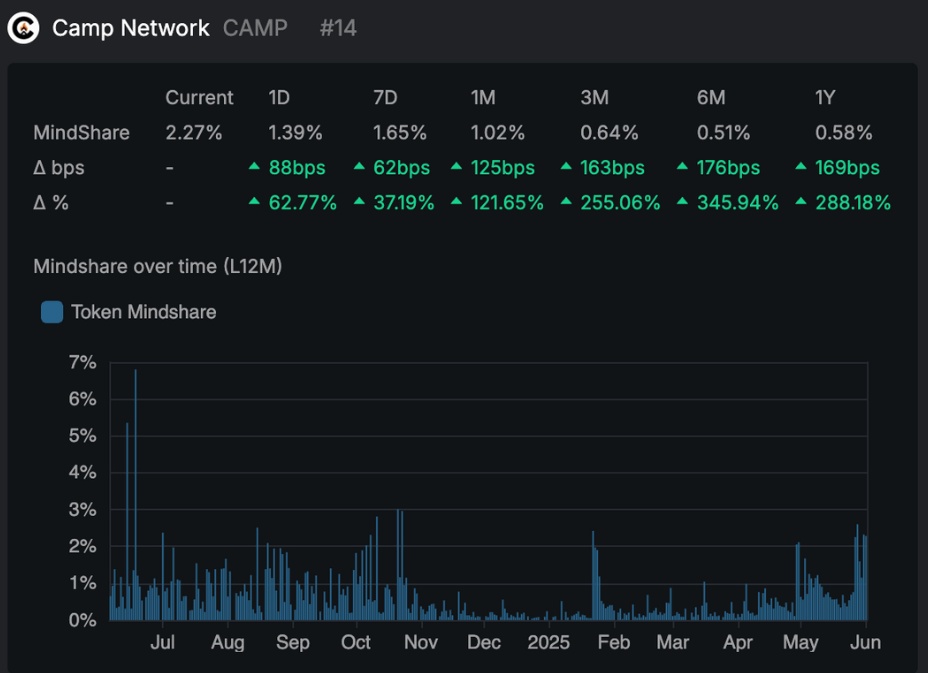The image size is (928, 673).
Task: Select the 1M column header
Action: [x=483, y=97]
